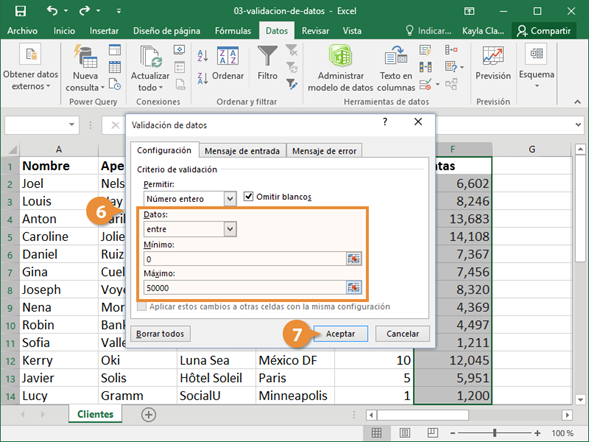This screenshot has width=589, height=442.
Task: Click the Kayla Cla... account name
Action: 483,31
